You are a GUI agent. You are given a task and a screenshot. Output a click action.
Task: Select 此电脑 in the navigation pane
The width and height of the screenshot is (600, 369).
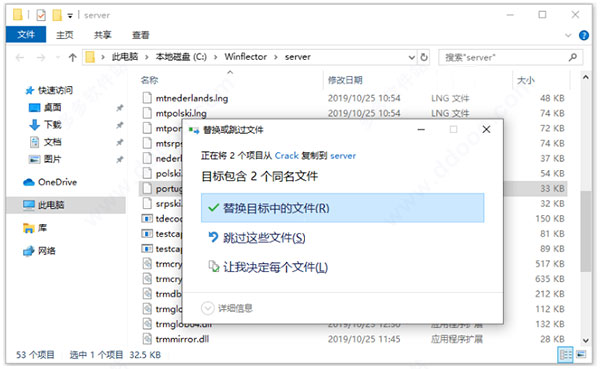(x=66, y=205)
